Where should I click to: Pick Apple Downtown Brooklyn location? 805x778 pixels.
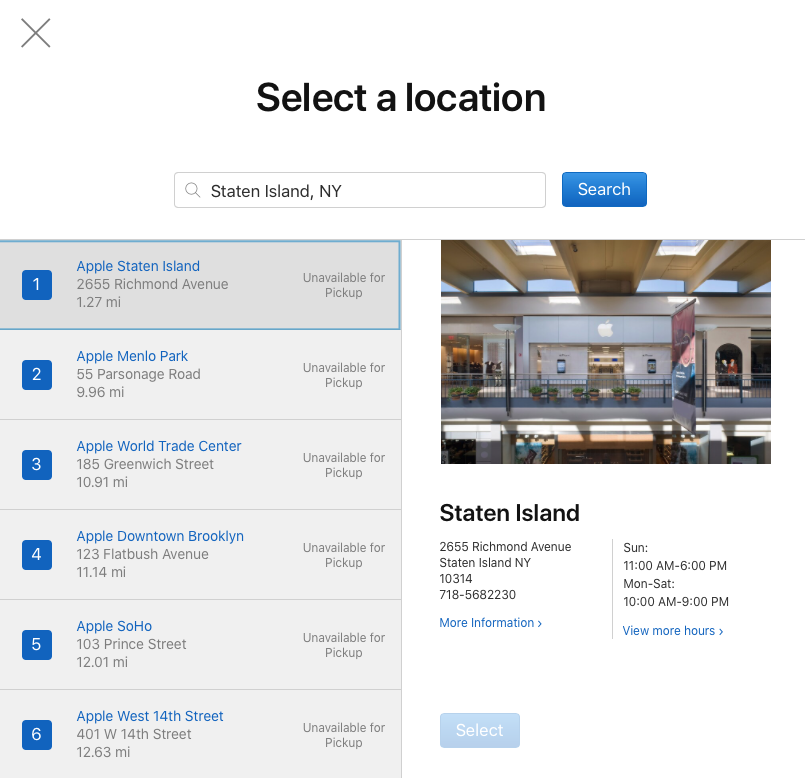click(x=160, y=536)
